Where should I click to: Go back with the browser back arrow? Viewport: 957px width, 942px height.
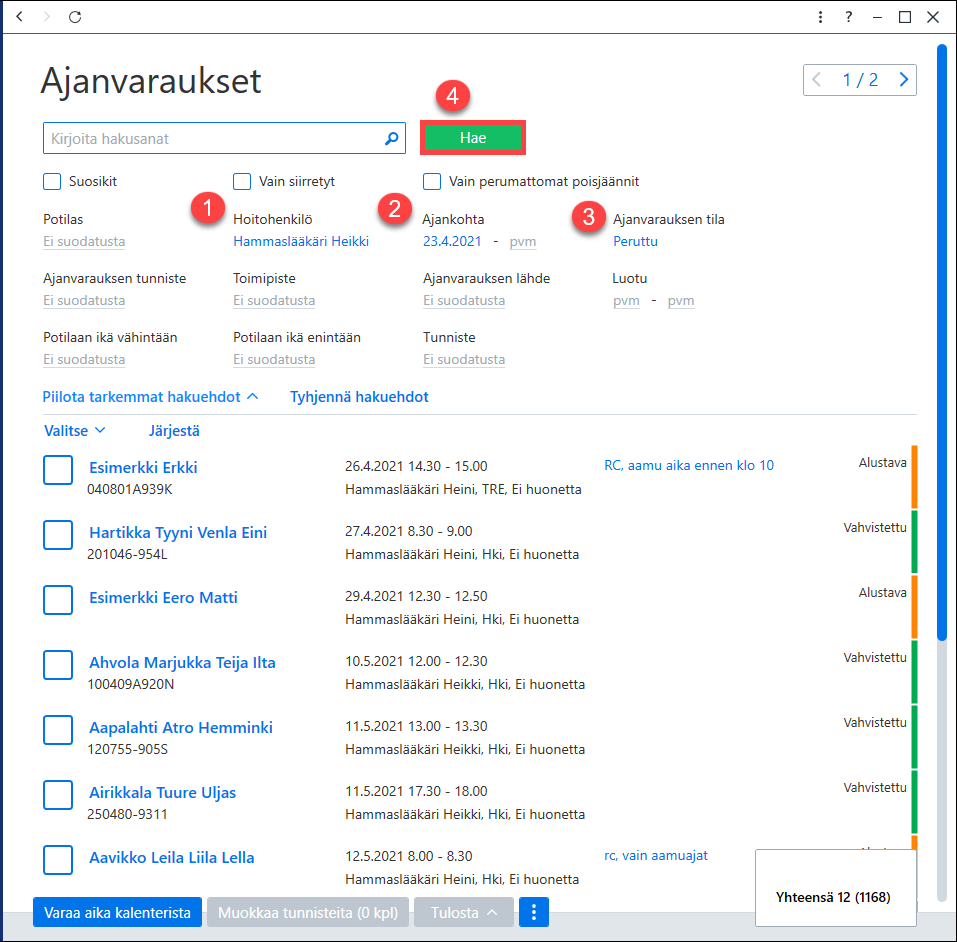point(20,16)
